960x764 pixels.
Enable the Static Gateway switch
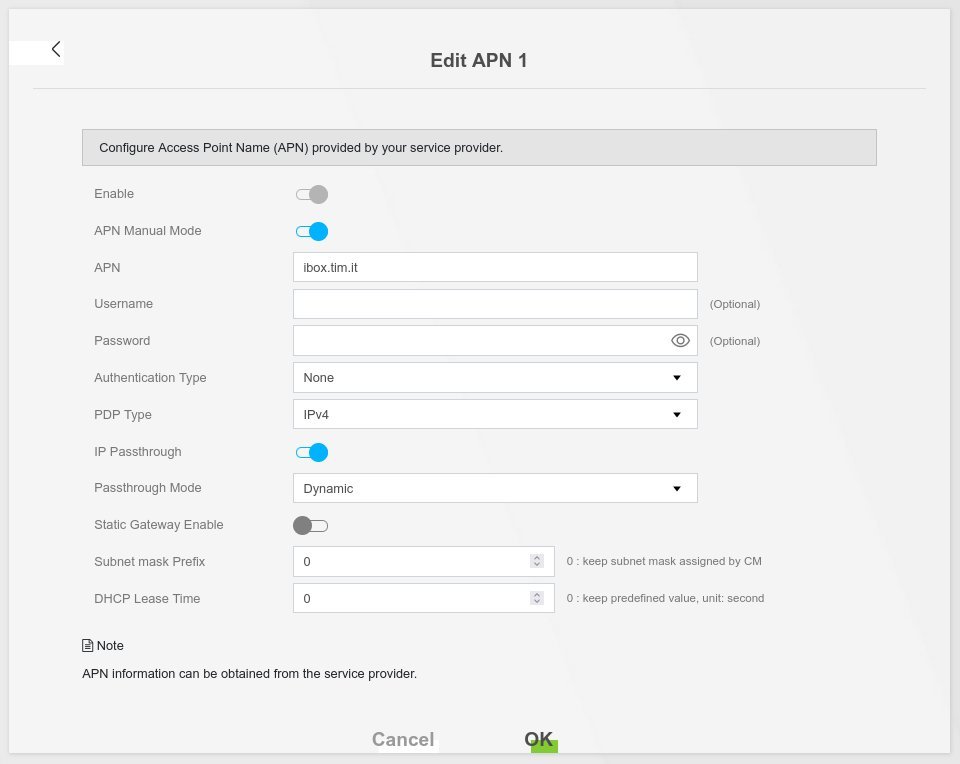tap(311, 525)
